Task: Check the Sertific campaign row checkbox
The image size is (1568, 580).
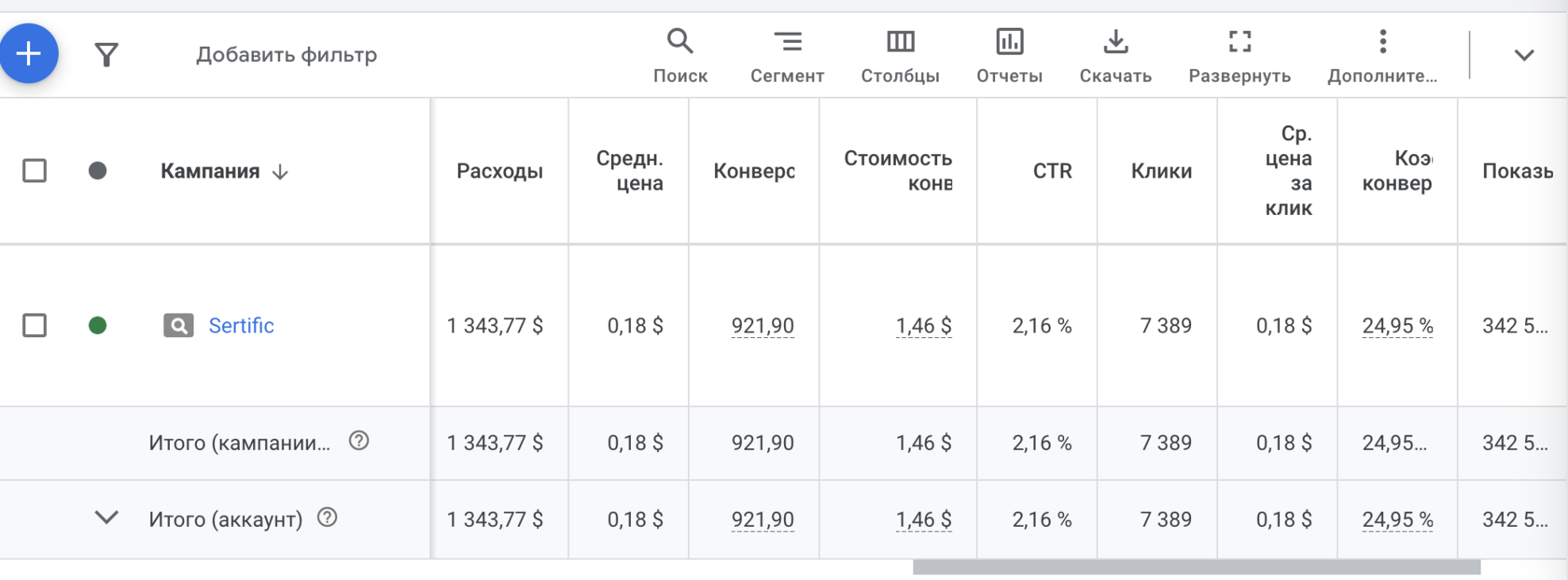Action: (x=35, y=325)
